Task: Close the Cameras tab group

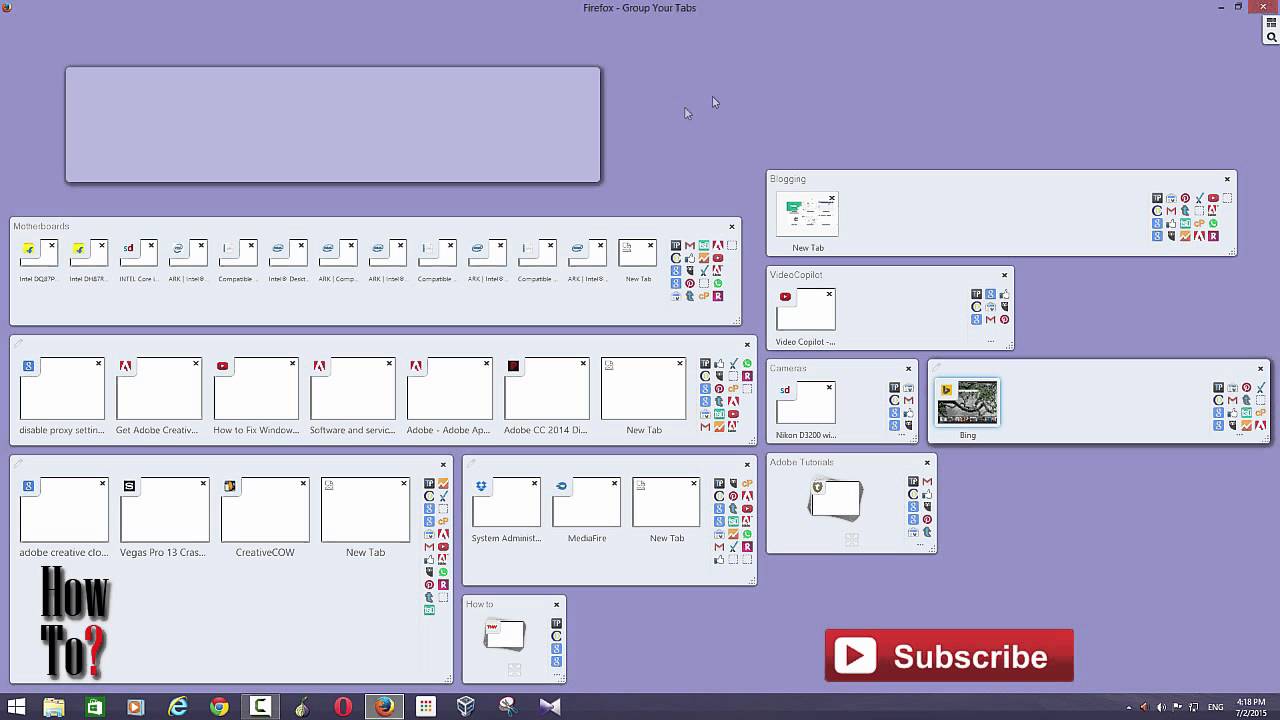Action: (909, 368)
